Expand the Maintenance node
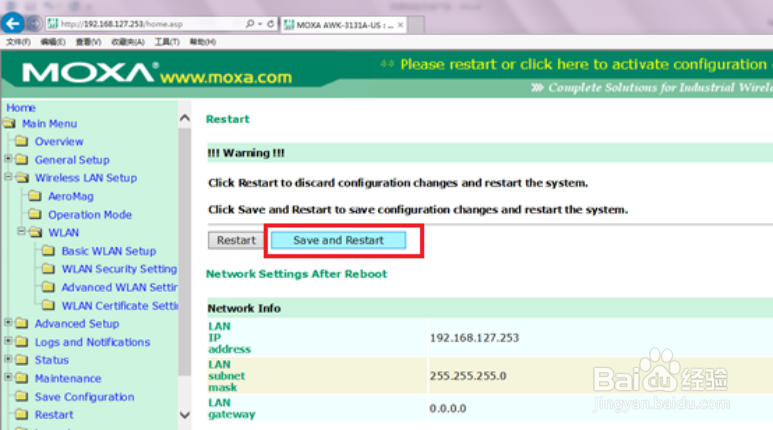The image size is (773, 430). 8,377
